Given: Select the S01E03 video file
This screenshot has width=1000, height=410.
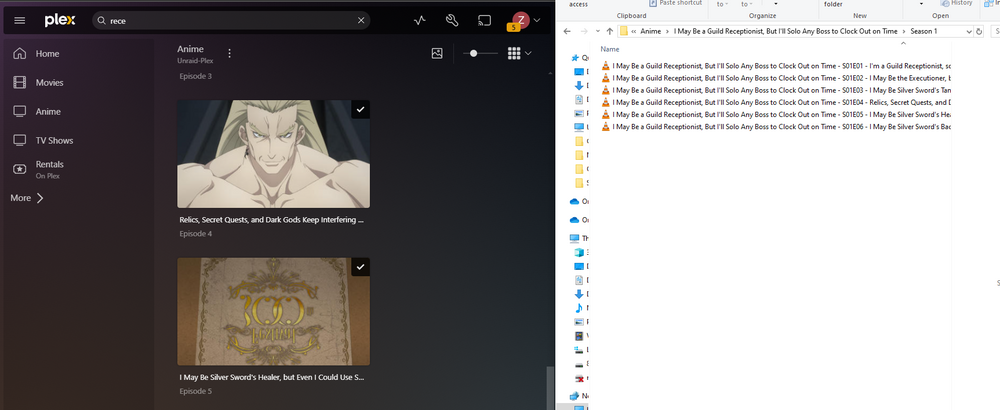Looking at the screenshot, I should click(x=776, y=90).
